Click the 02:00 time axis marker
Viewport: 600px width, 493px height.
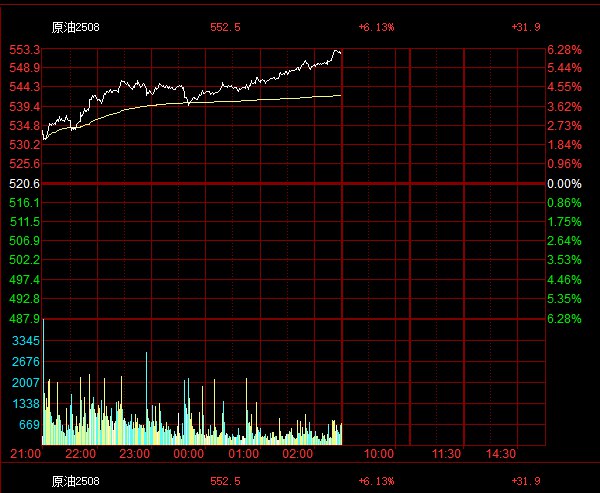tap(297, 454)
